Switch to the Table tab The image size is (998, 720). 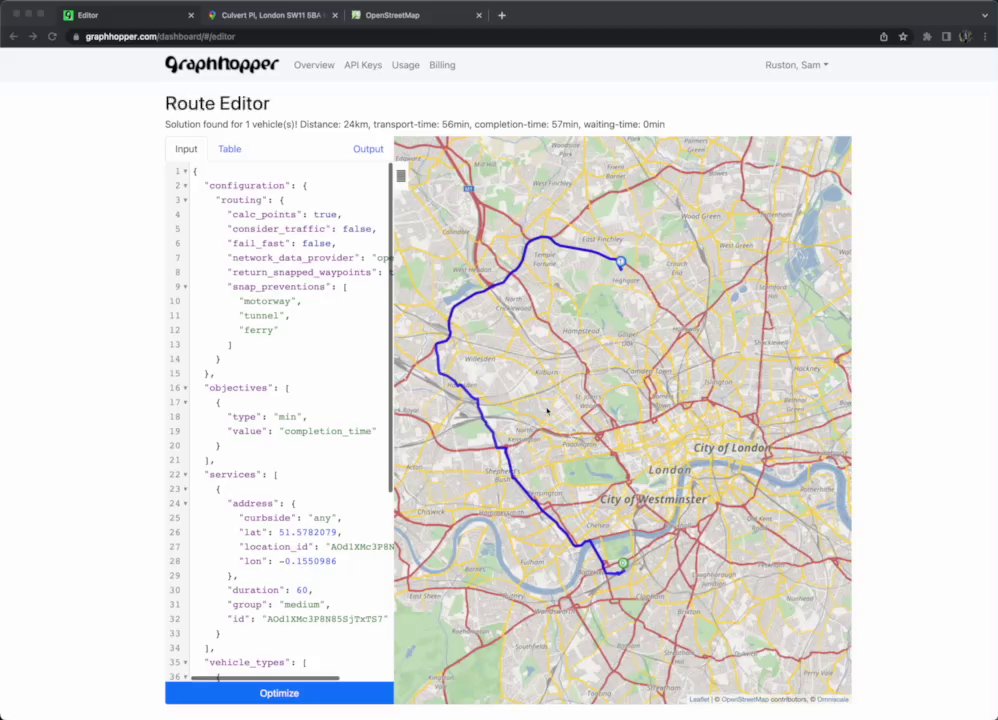tap(229, 149)
